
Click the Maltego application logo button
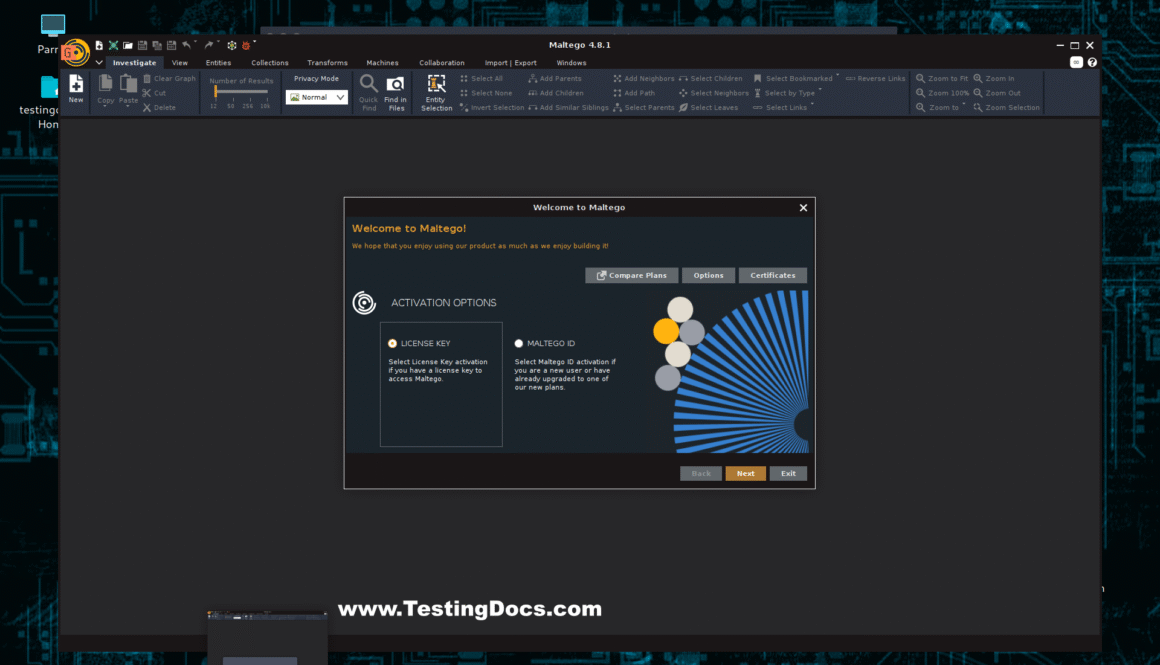tap(77, 52)
